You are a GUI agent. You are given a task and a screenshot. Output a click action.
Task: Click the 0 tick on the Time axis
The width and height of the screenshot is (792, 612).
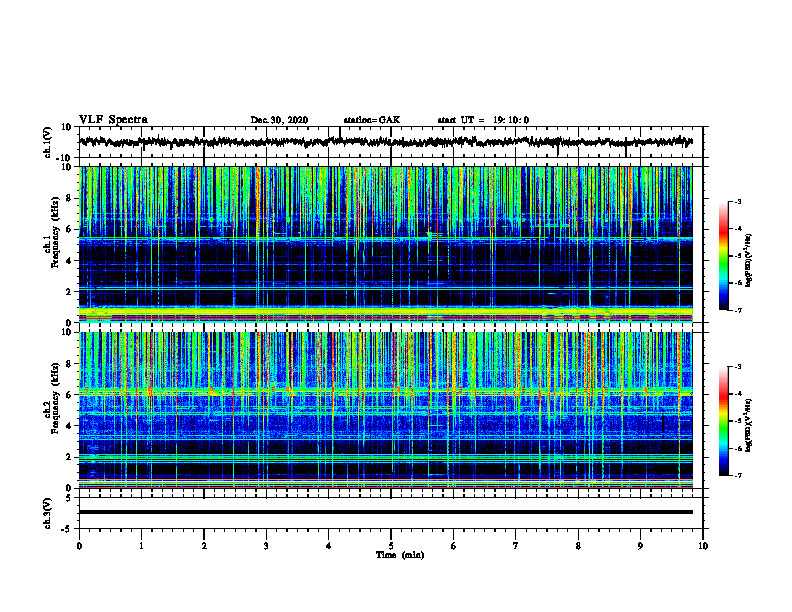pos(79,546)
